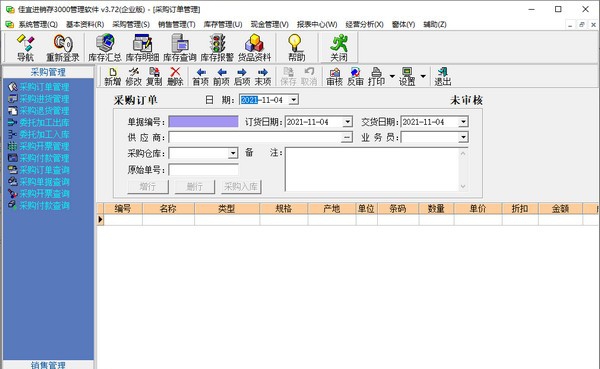Expand the 打印 dropdown arrow

tap(392, 76)
